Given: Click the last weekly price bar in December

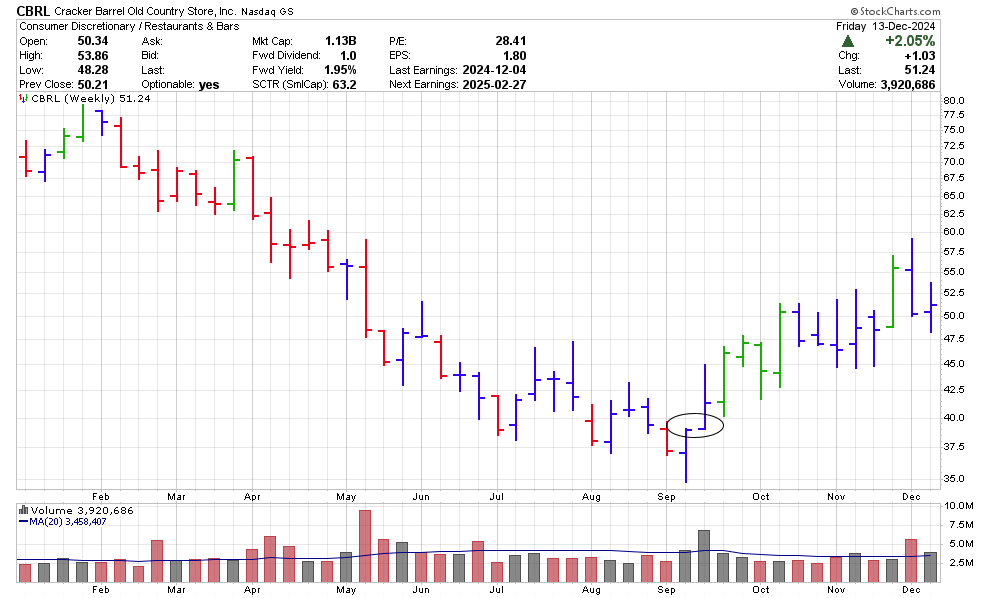Looking at the screenshot, I should 931,308.
